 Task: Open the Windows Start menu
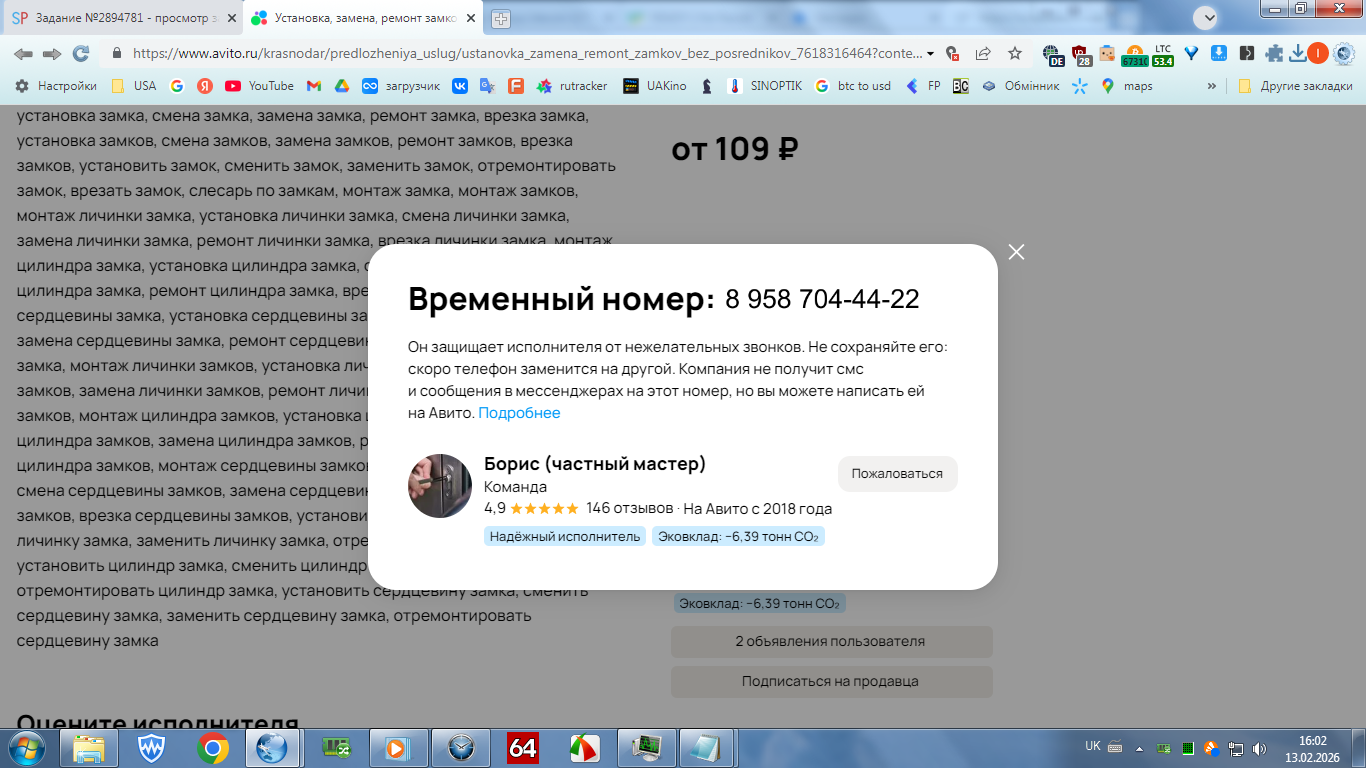click(26, 747)
